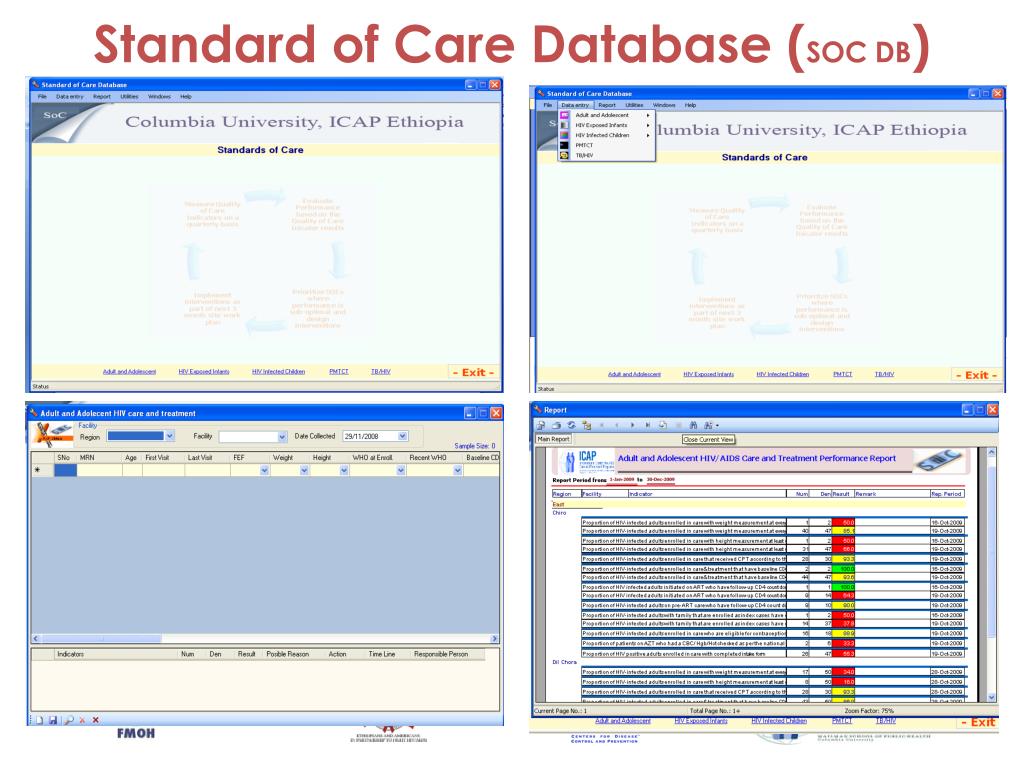Viewport: 1024px width, 768px height.
Task: Open Windows menu in top-right window
Action: point(664,105)
